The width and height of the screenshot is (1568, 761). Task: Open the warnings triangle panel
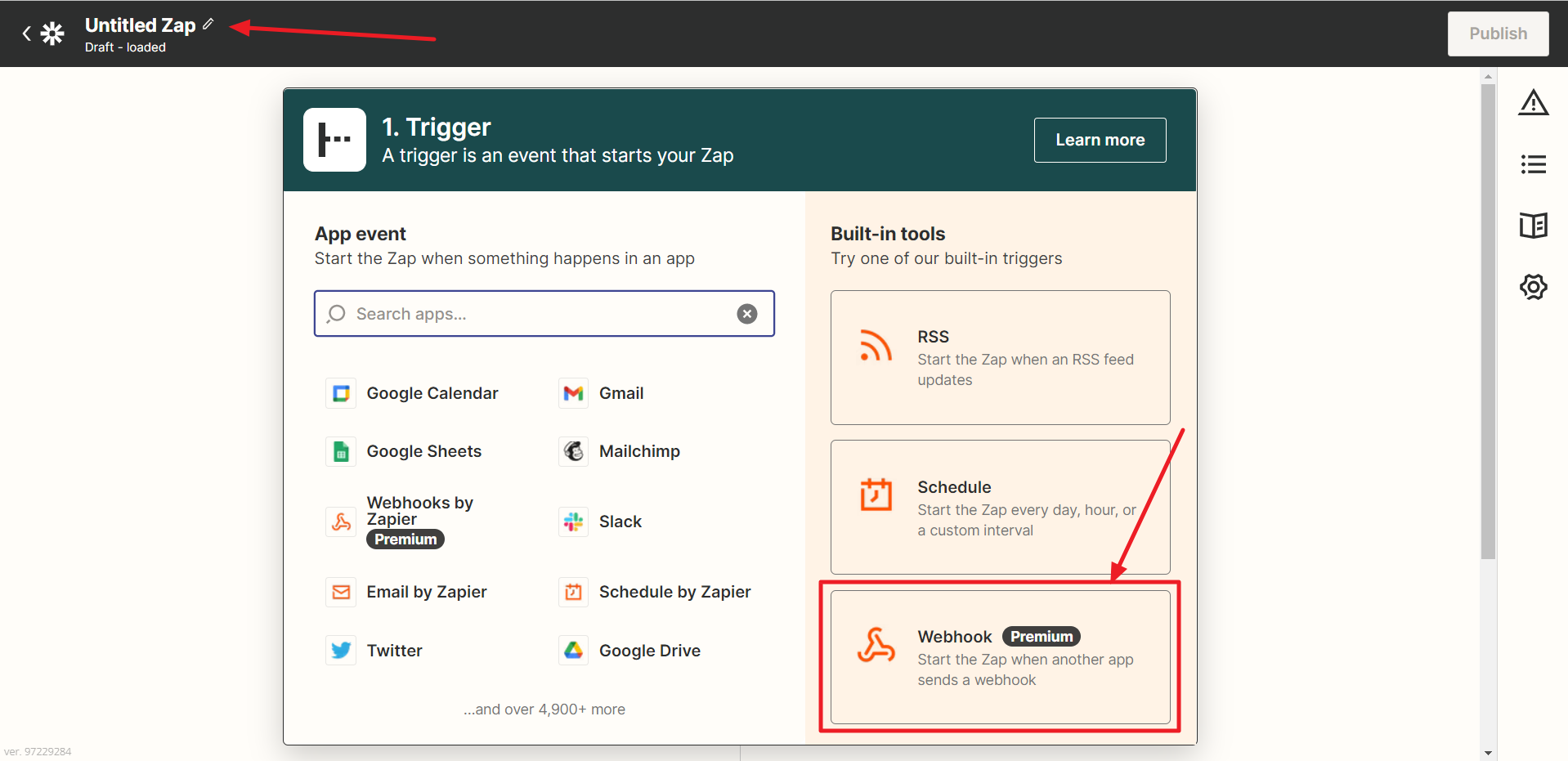[1533, 103]
